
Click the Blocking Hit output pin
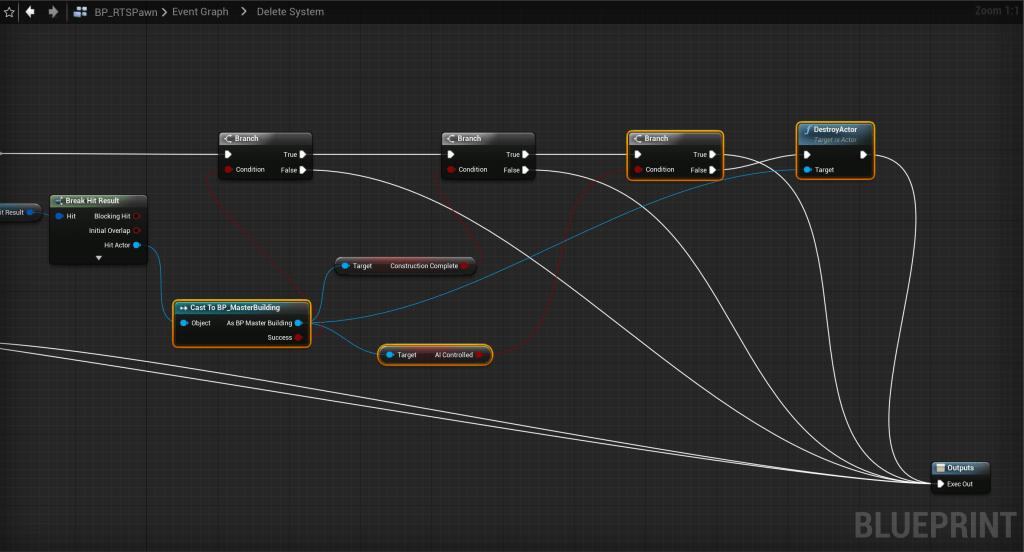pyautogui.click(x=137, y=216)
